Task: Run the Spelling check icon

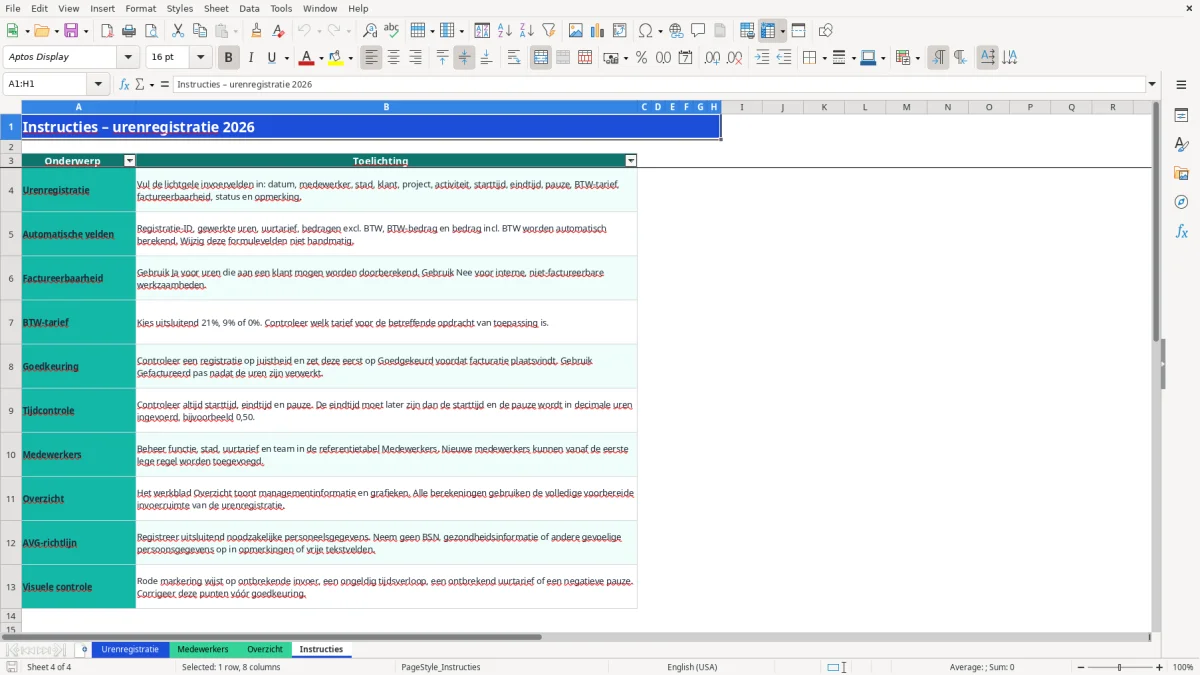Action: click(x=392, y=31)
